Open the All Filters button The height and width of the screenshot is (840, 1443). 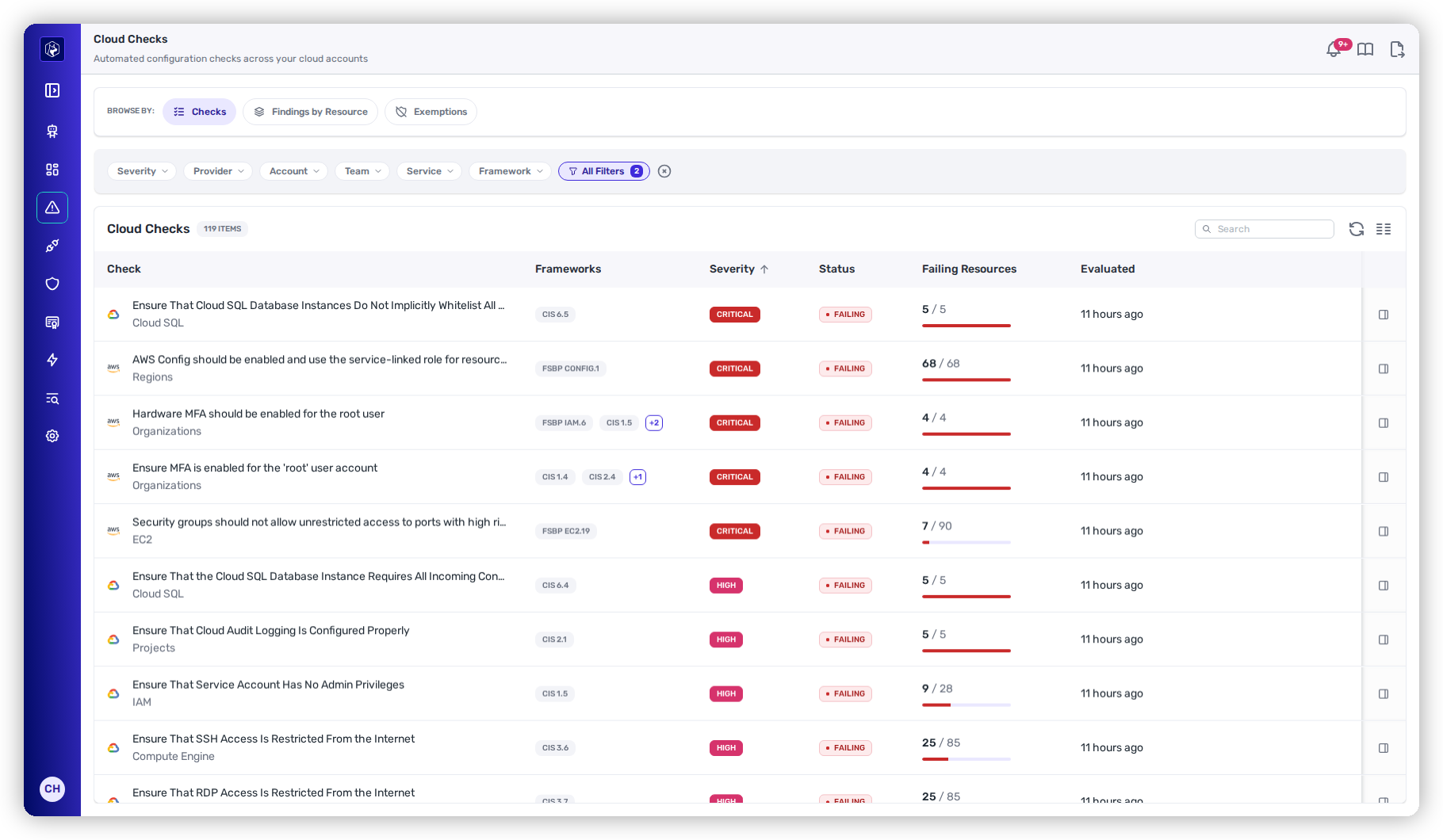click(x=604, y=171)
